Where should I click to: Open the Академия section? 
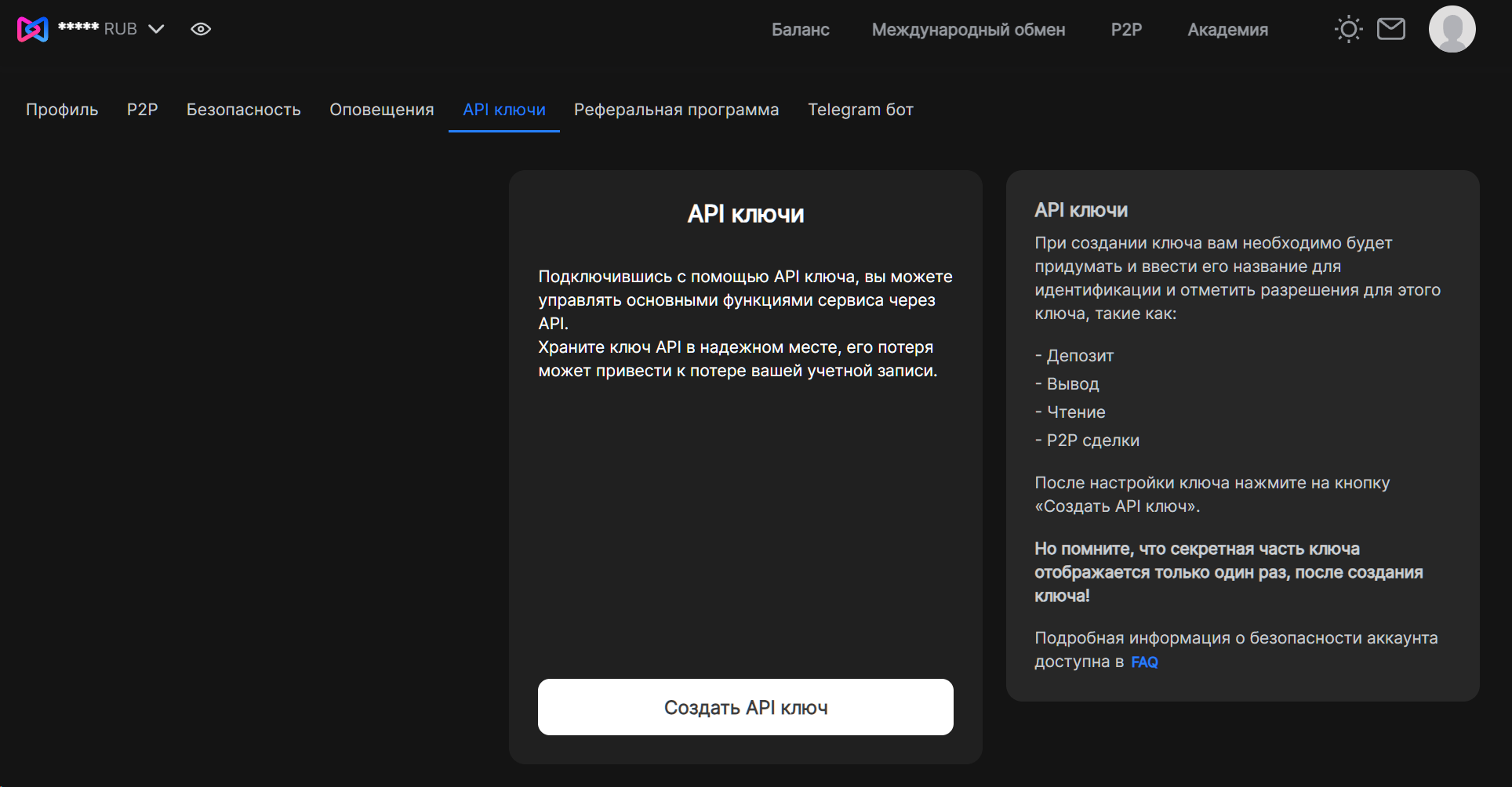click(x=1227, y=30)
